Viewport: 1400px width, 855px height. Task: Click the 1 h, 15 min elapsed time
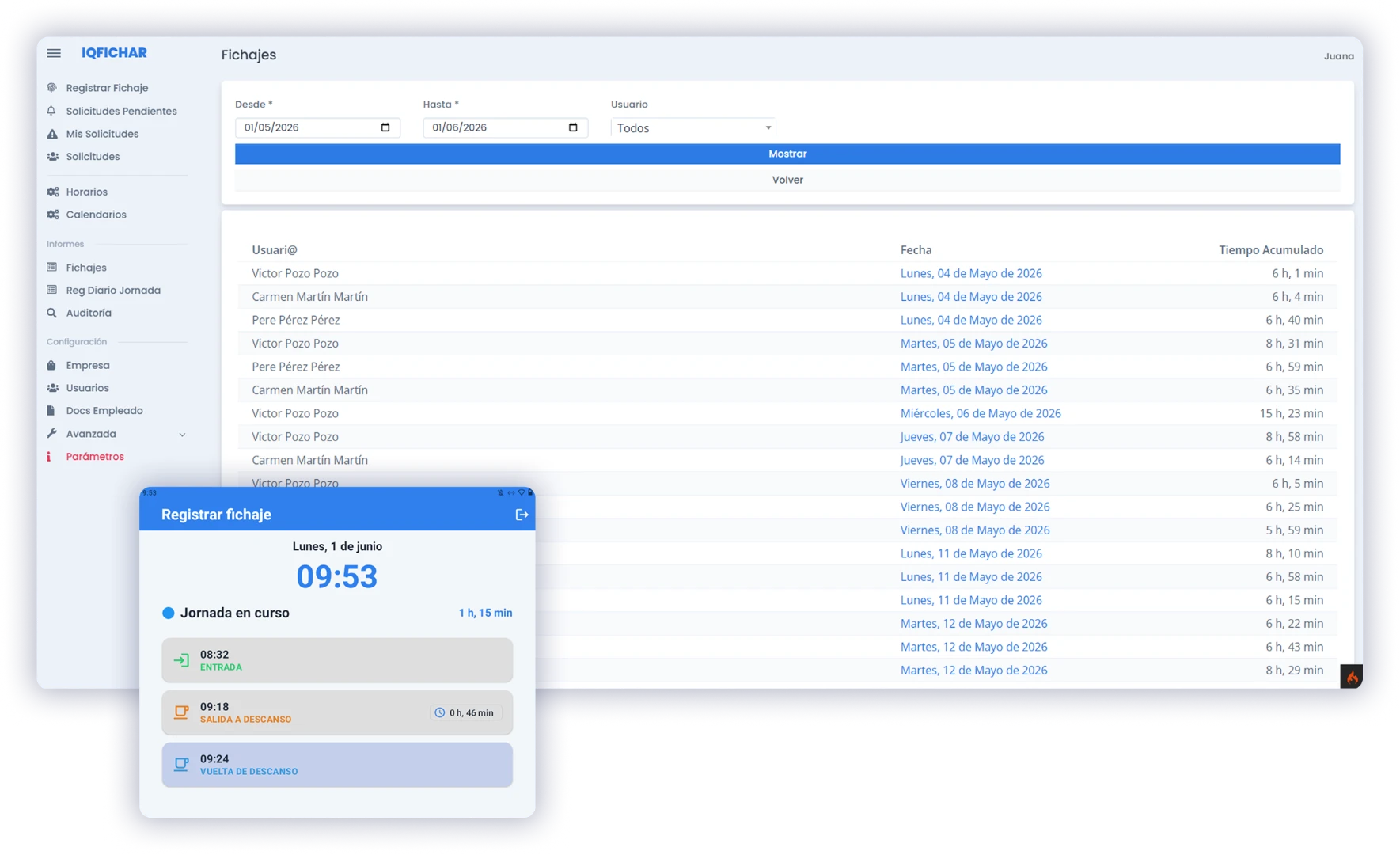485,613
